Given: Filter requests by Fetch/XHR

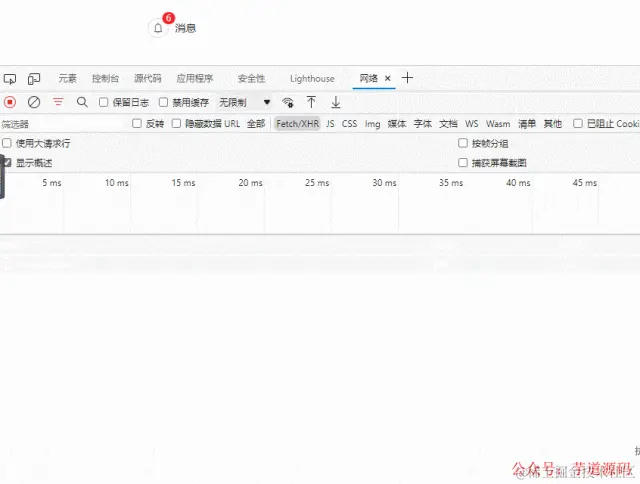Looking at the screenshot, I should [x=298, y=124].
